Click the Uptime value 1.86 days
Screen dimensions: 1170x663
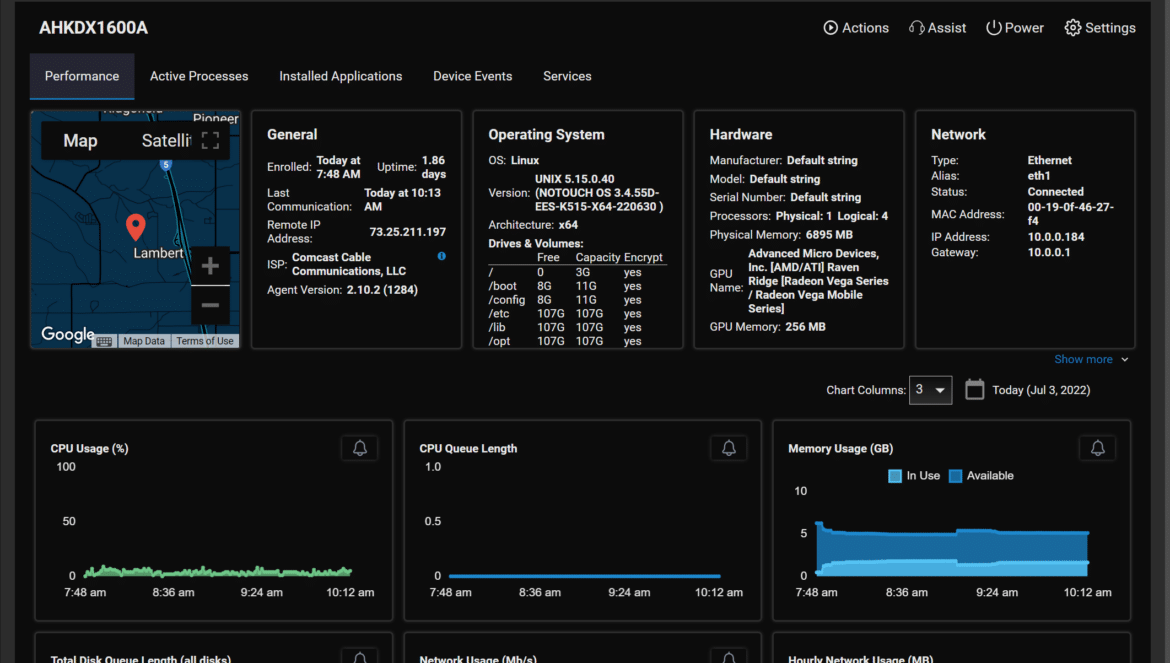pos(434,167)
